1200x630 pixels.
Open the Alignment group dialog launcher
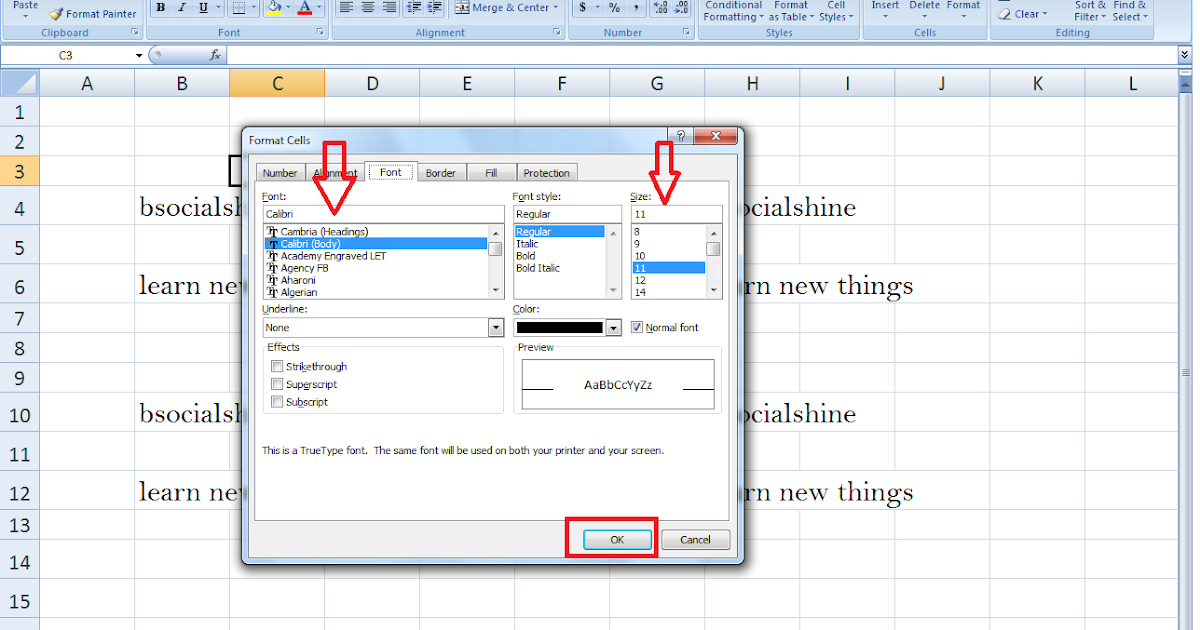[557, 33]
